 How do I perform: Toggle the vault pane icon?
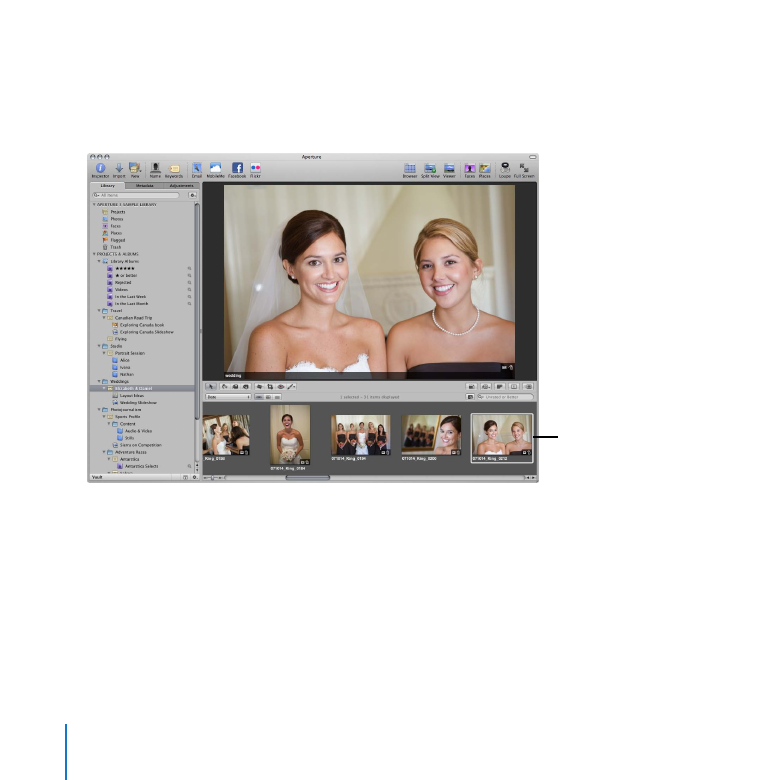pos(186,477)
